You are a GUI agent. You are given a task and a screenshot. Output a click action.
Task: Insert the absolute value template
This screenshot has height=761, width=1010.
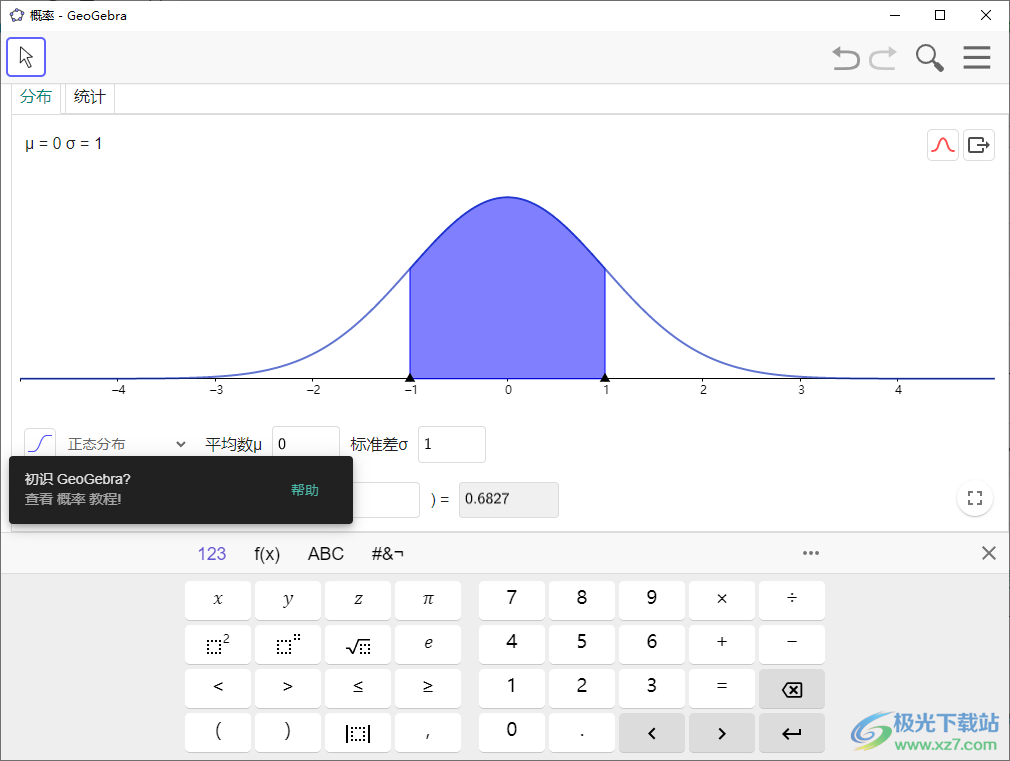[358, 733]
